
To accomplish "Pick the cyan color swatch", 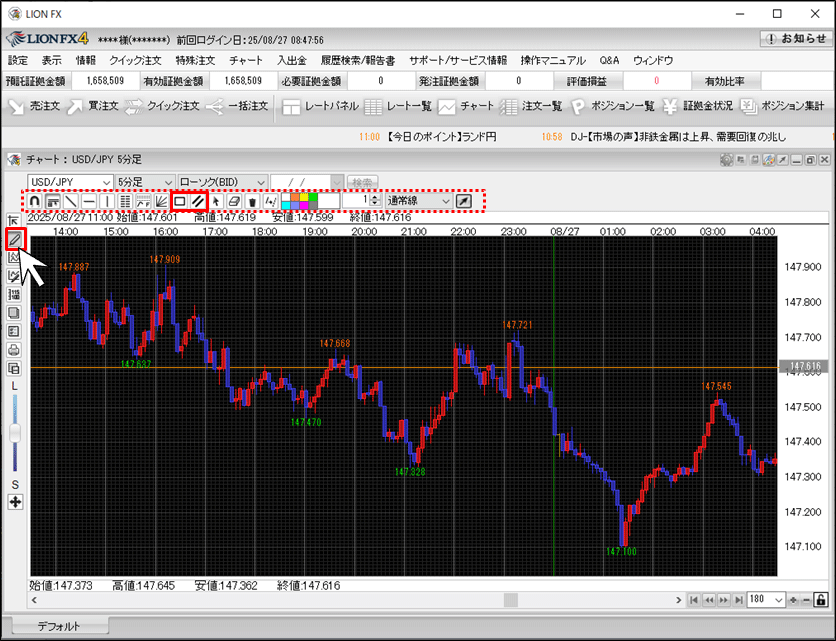I will tap(286, 205).
